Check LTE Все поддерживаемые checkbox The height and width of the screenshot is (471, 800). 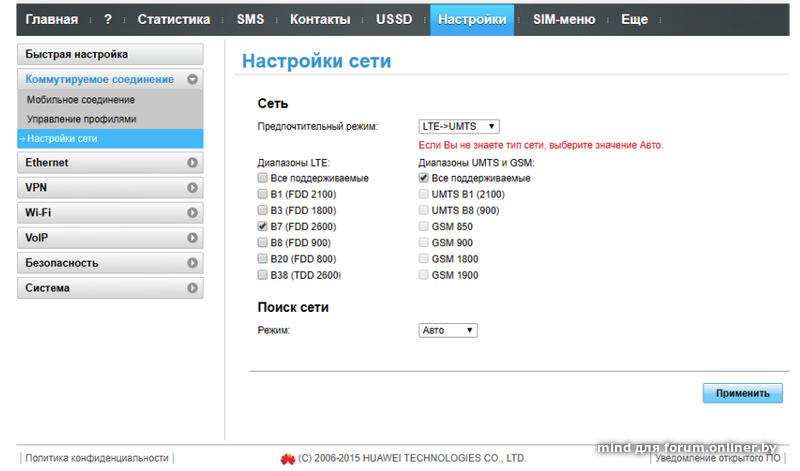click(262, 178)
